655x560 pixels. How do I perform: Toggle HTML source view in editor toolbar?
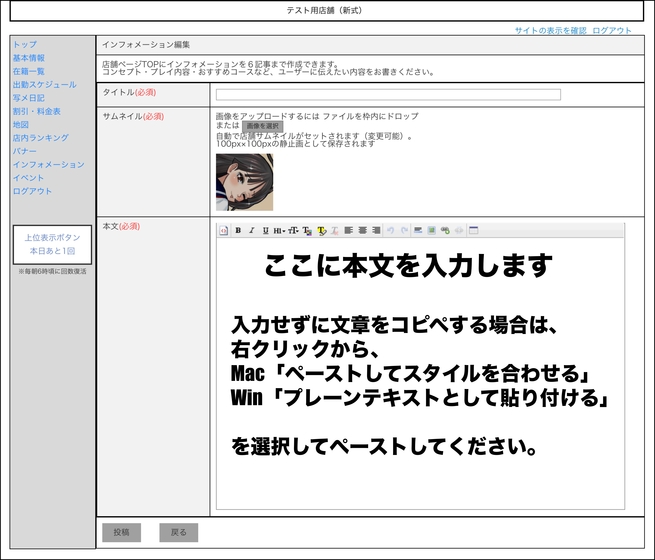click(223, 230)
